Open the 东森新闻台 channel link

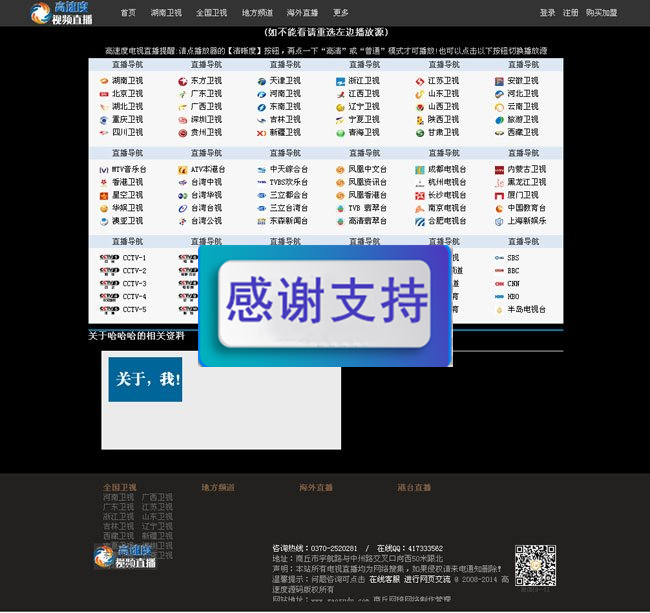click(x=289, y=221)
